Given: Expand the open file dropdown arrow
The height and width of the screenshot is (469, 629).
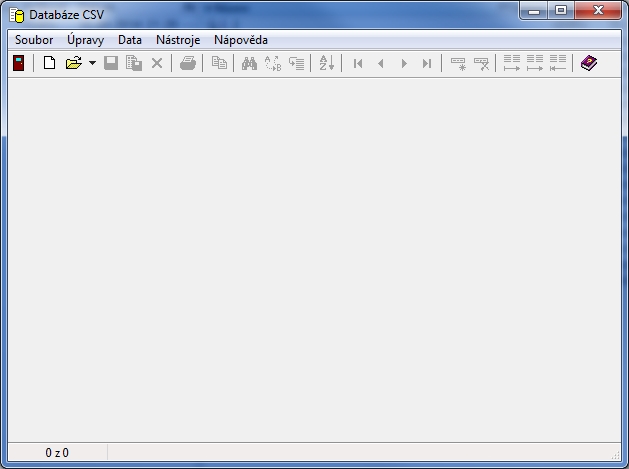Looking at the screenshot, I should (x=92, y=63).
